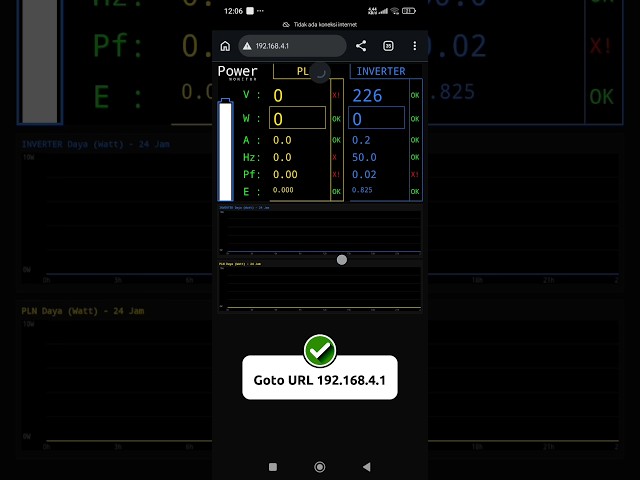Viewport: 640px width, 480px height.
Task: Tap the Wi-Fi icon in status bar
Action: point(394,11)
